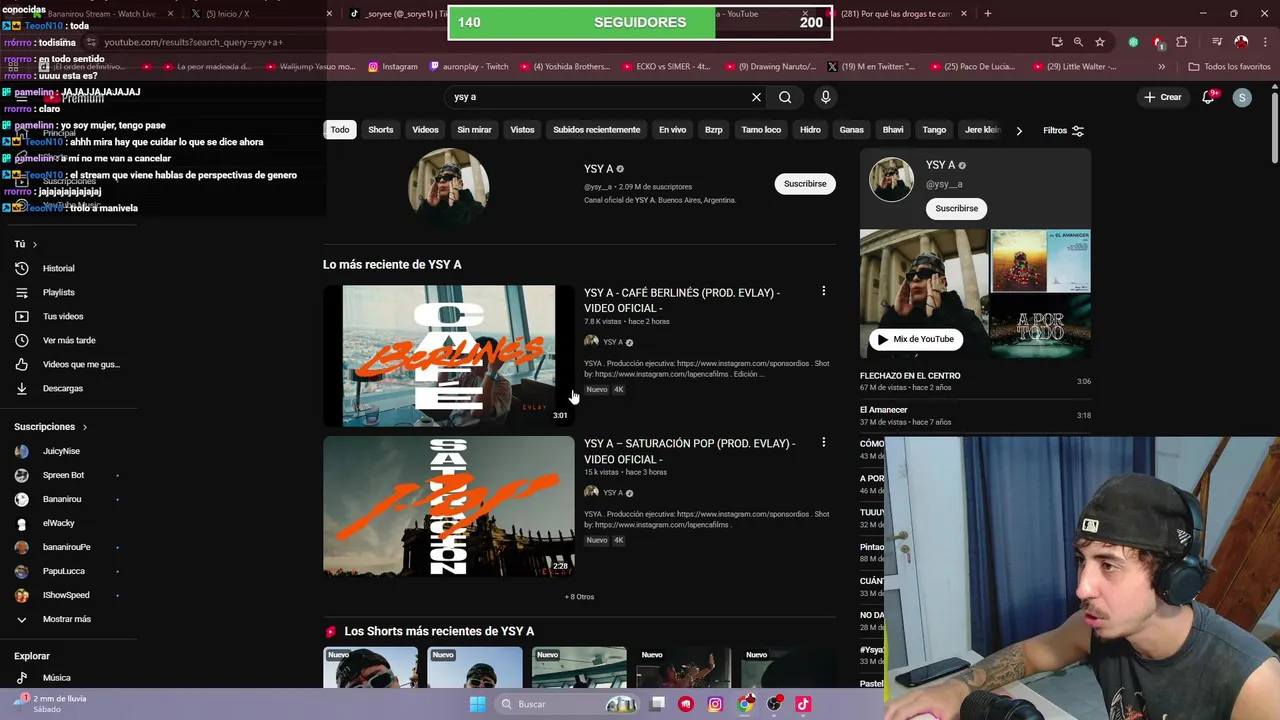Image resolution: width=1280 pixels, height=720 pixels.
Task: Open FLECHAZO EN EL CENTRO track
Action: click(x=910, y=376)
